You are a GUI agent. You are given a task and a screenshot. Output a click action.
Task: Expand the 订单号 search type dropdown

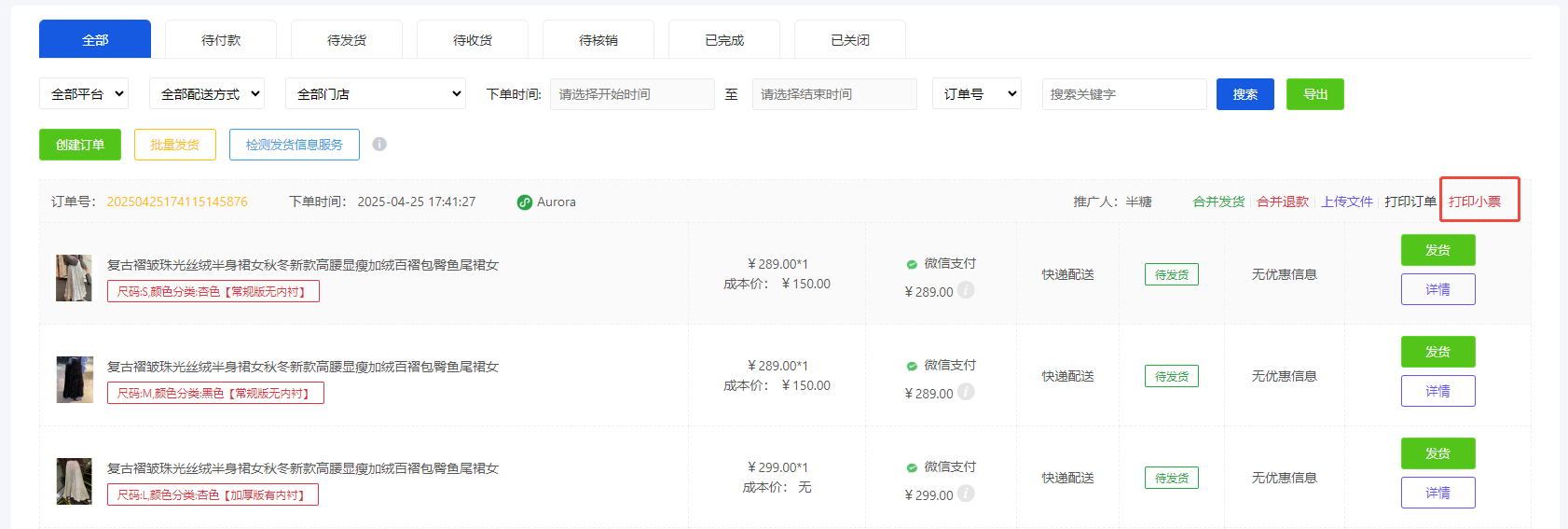point(976,94)
